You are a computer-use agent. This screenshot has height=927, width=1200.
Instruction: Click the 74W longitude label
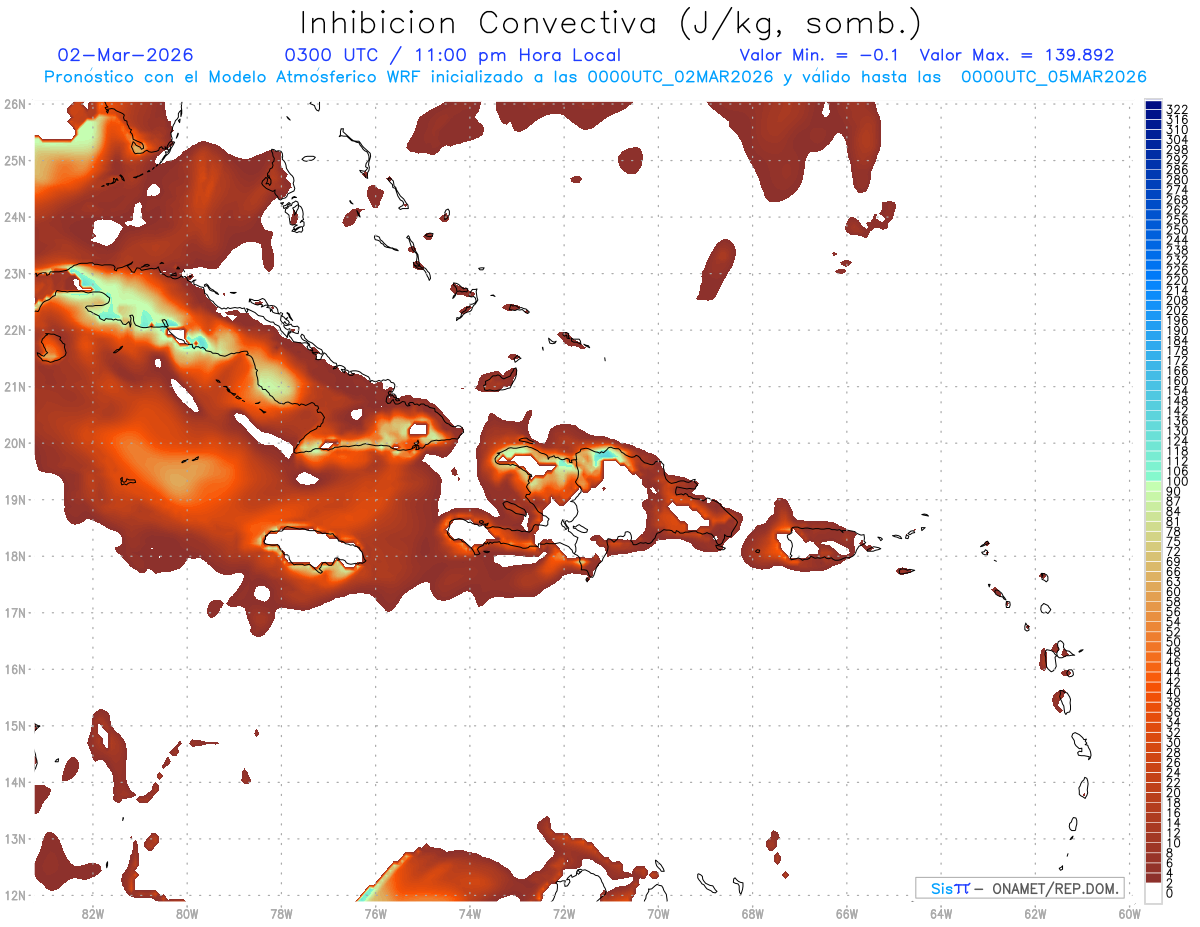tap(469, 913)
